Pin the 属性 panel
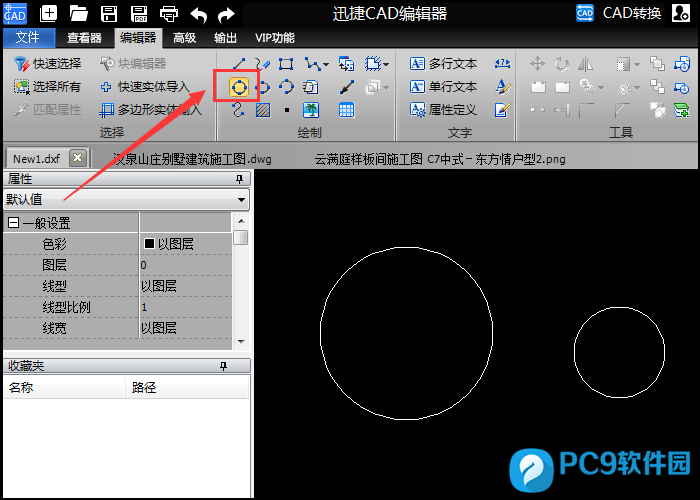The height and width of the screenshot is (500, 700). click(240, 179)
